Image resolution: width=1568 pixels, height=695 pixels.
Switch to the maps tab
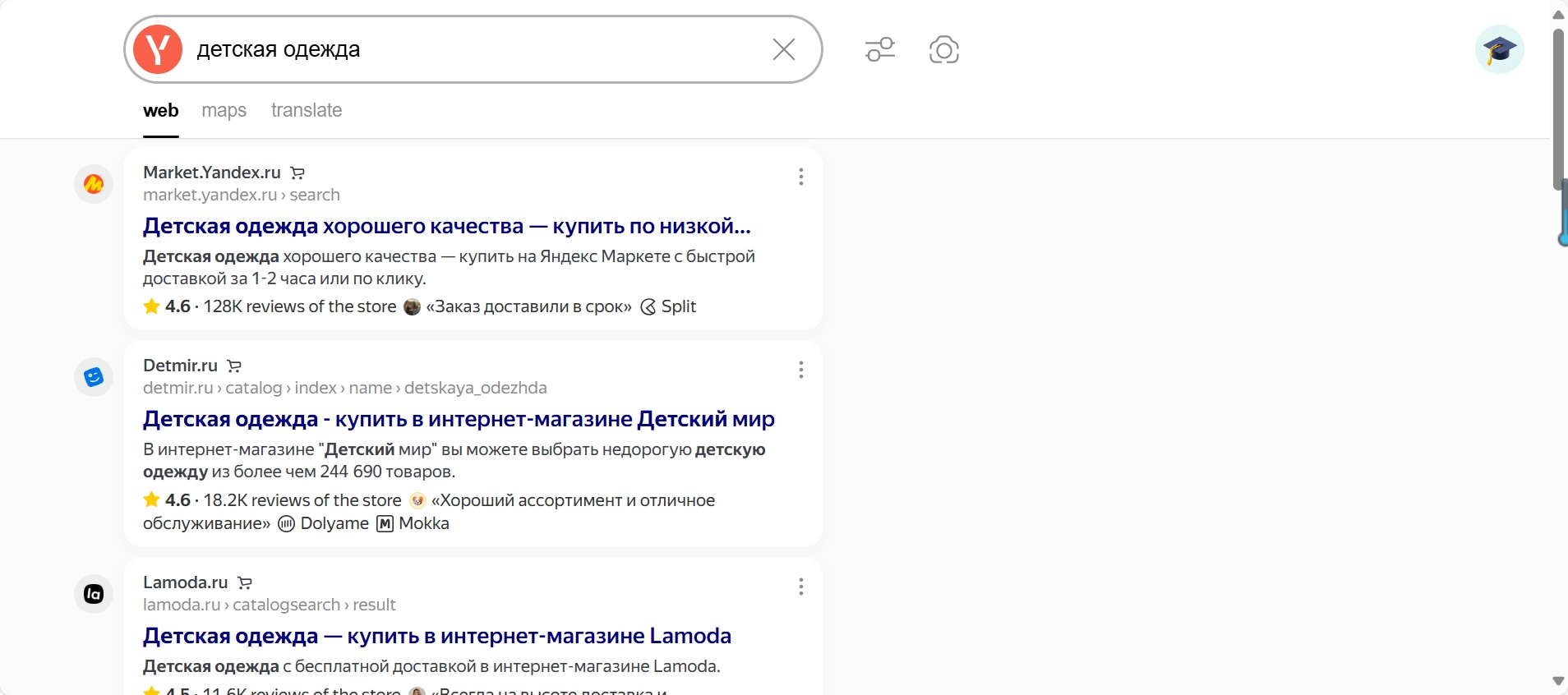click(x=224, y=110)
